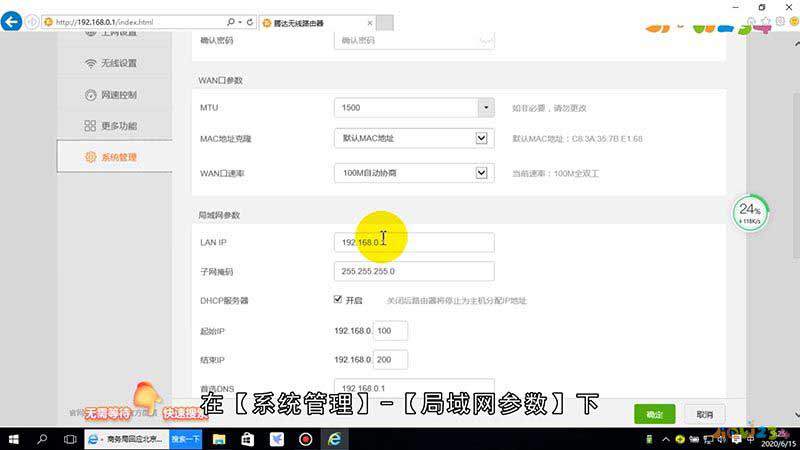Open the Windows Start menu

14,439
